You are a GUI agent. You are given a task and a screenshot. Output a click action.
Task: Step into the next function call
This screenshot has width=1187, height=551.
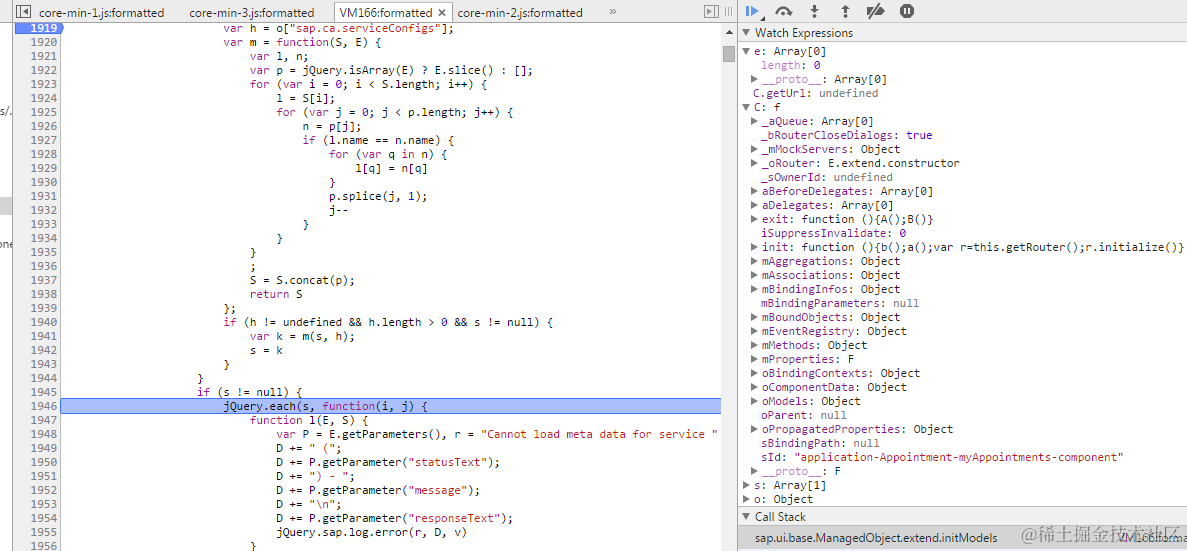tap(815, 11)
